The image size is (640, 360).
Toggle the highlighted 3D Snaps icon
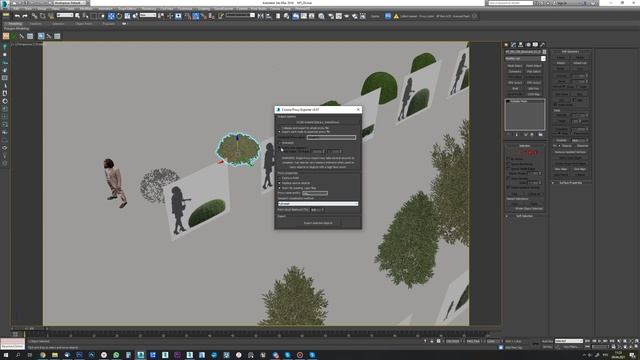(x=196, y=16)
